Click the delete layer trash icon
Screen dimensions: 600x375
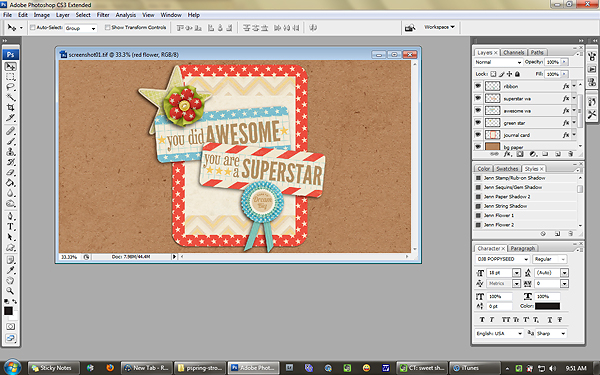click(571, 154)
